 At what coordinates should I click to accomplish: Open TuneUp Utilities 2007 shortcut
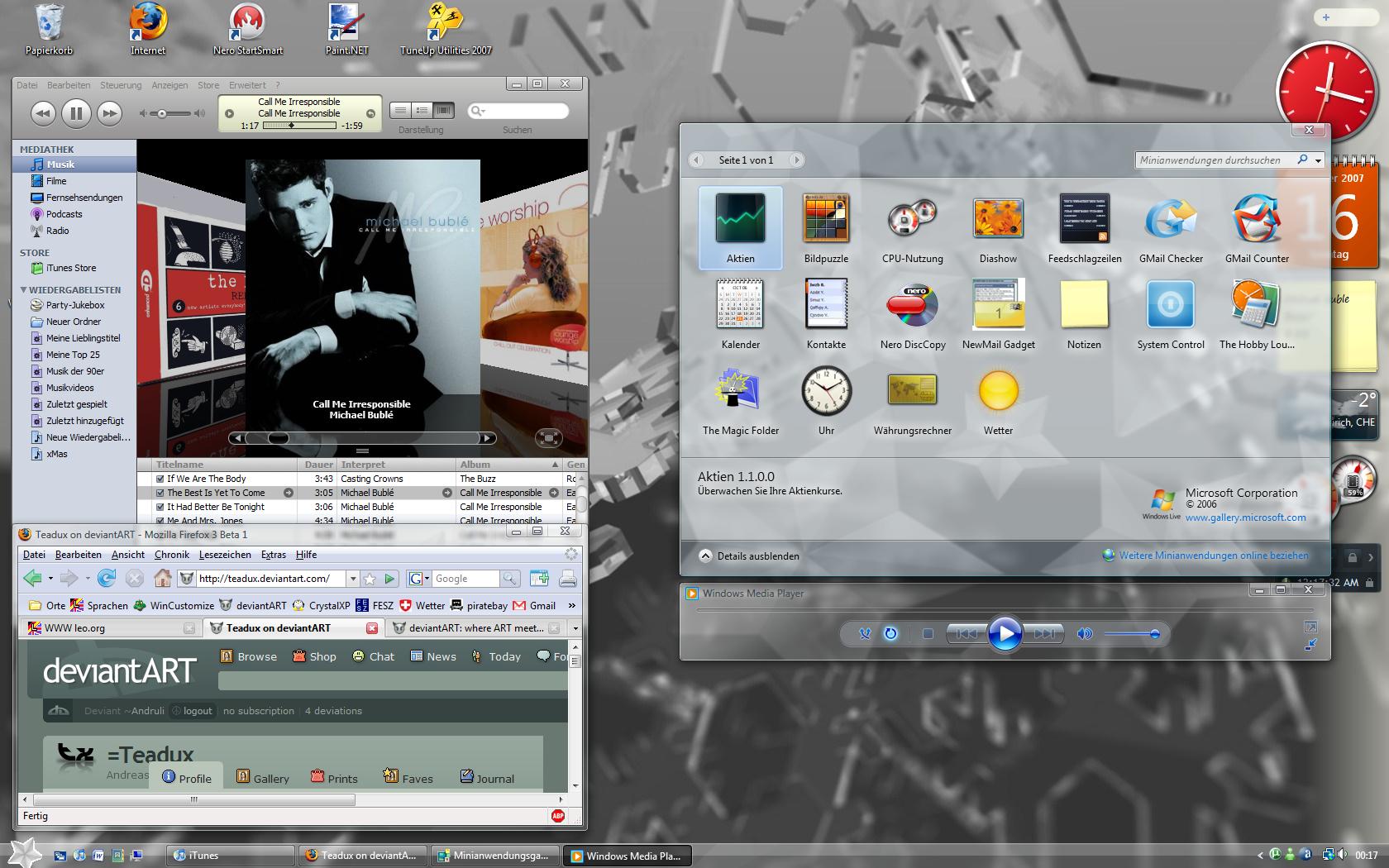446,30
